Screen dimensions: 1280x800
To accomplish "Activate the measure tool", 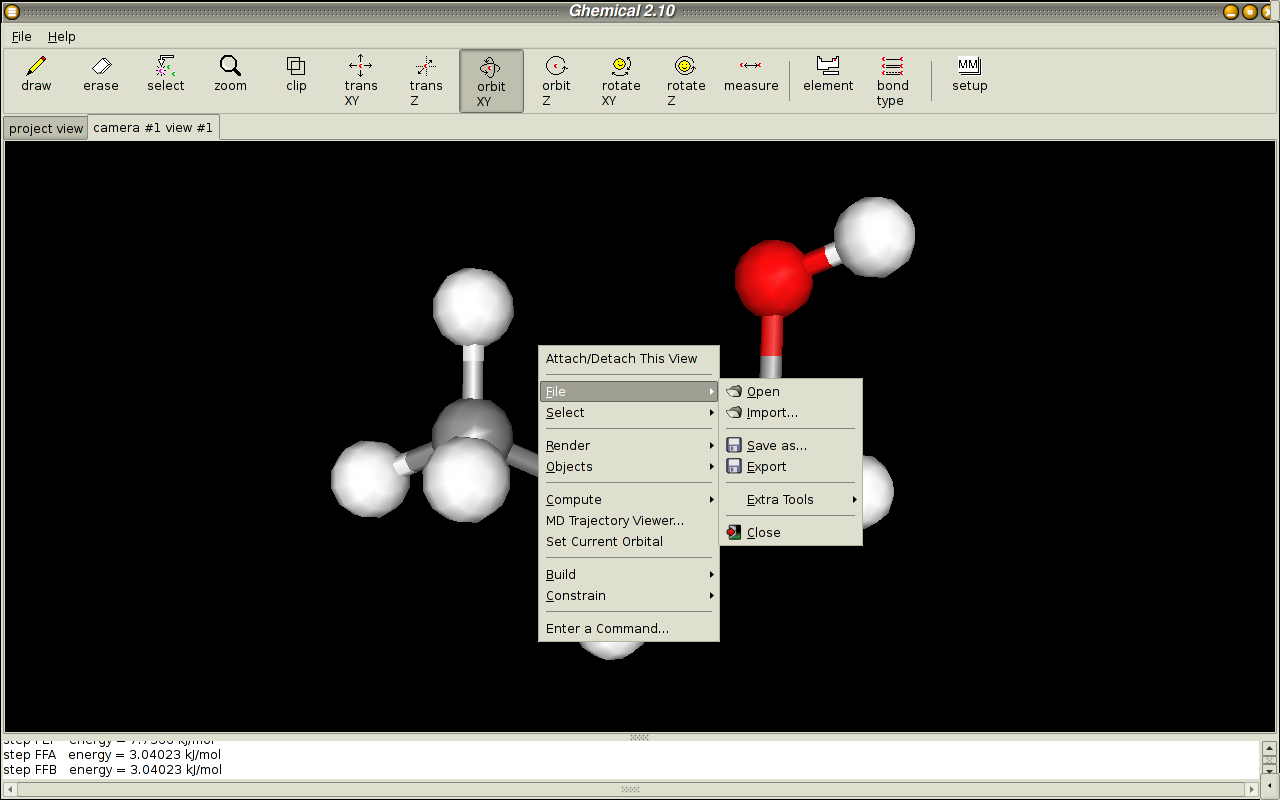I will pos(751,75).
